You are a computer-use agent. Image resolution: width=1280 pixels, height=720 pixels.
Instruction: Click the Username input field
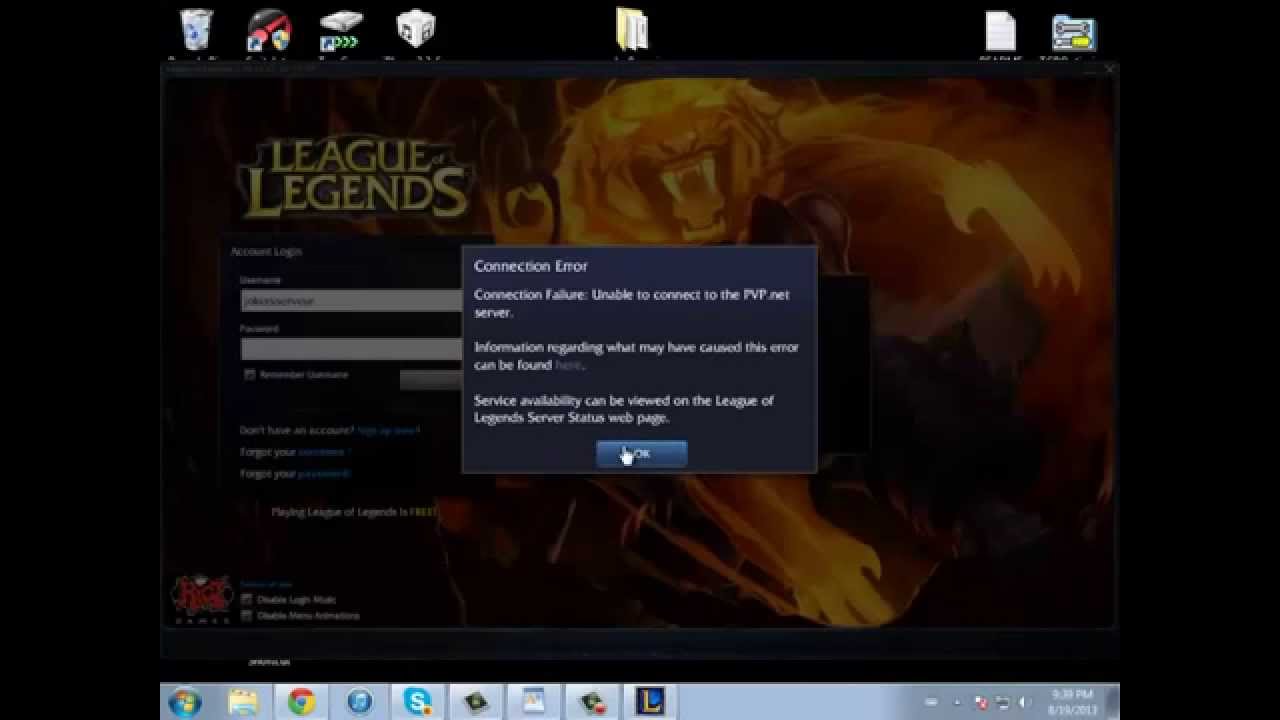[x=351, y=300]
